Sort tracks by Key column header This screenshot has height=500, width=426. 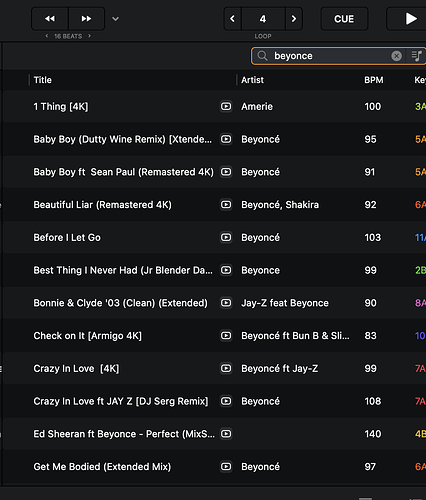pyautogui.click(x=420, y=80)
